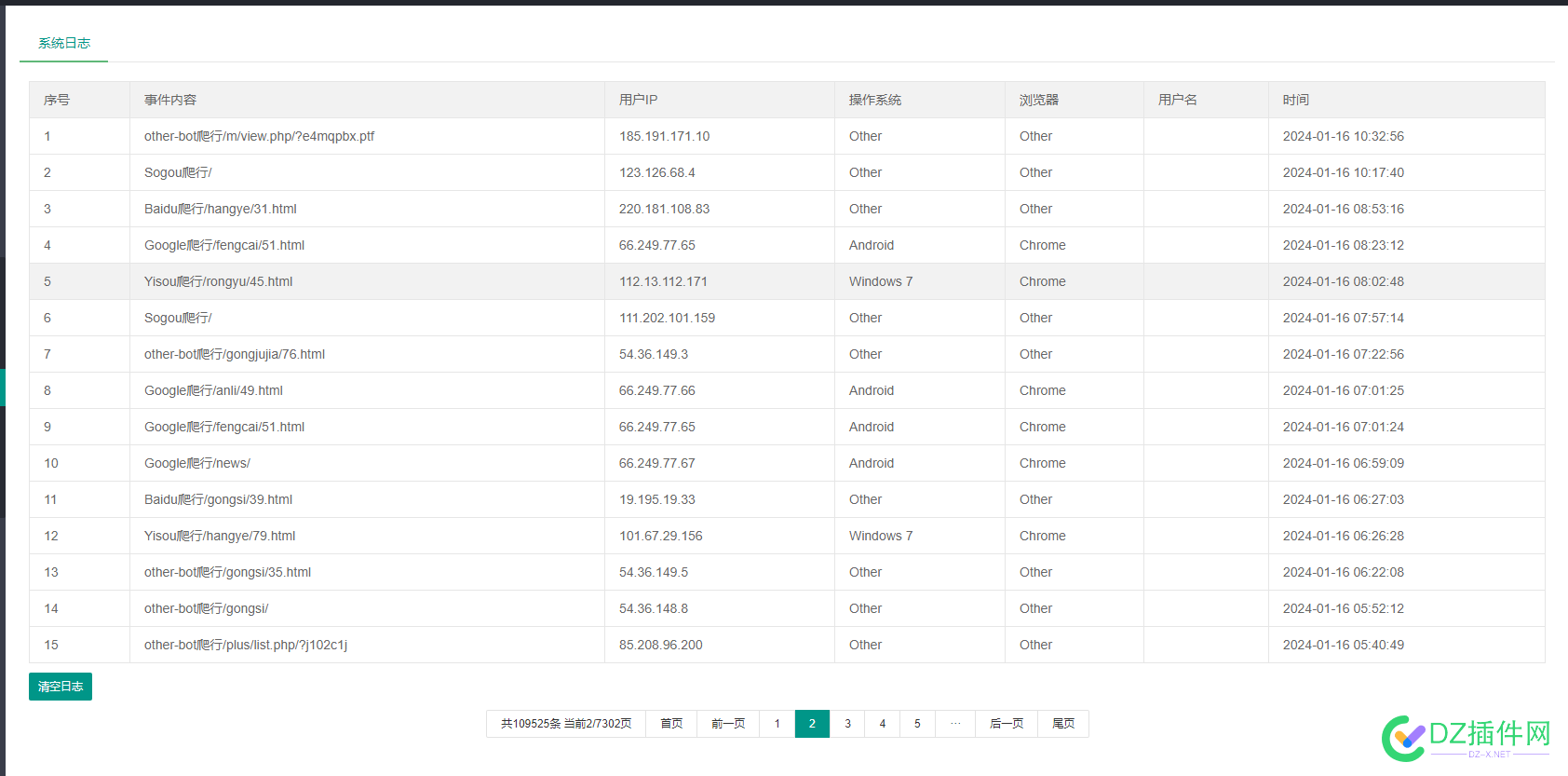1568x776 pixels.
Task: Select the Yisou爬行/hangye/79.html event
Action: (220, 536)
